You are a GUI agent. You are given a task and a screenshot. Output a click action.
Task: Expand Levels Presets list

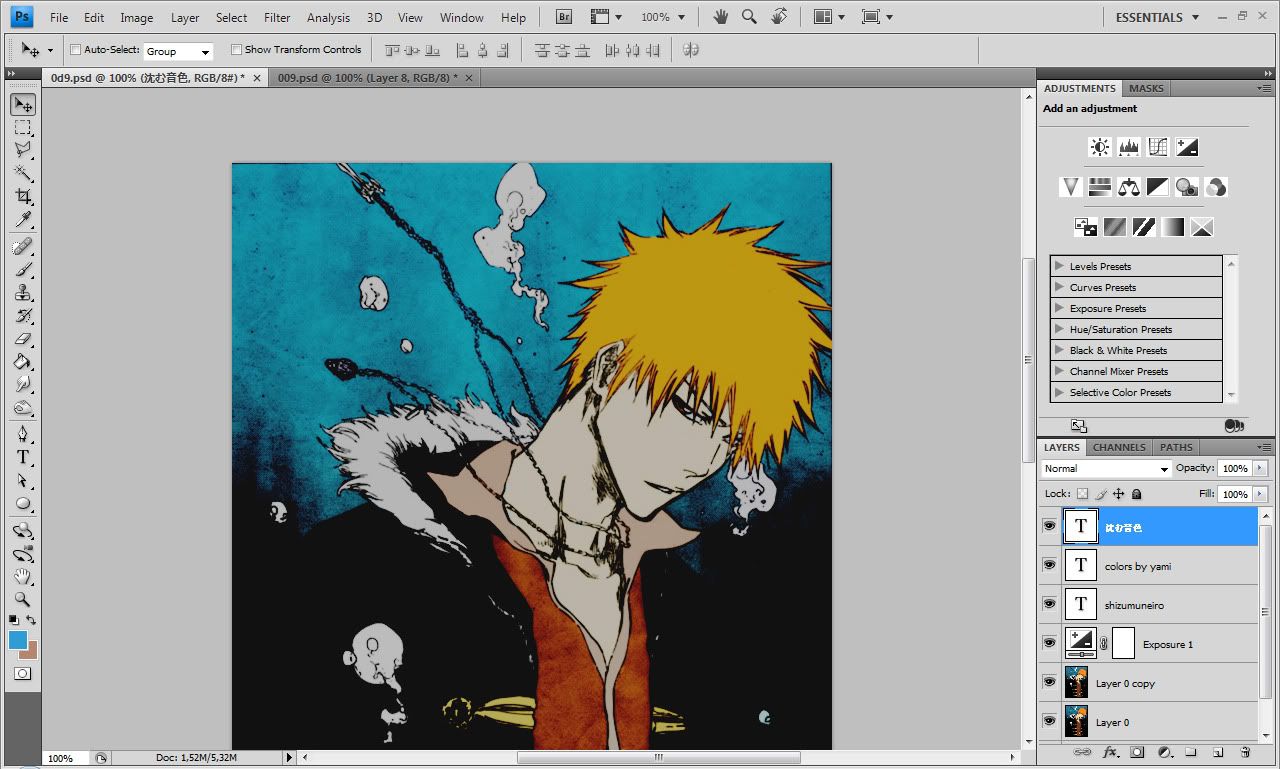1059,266
